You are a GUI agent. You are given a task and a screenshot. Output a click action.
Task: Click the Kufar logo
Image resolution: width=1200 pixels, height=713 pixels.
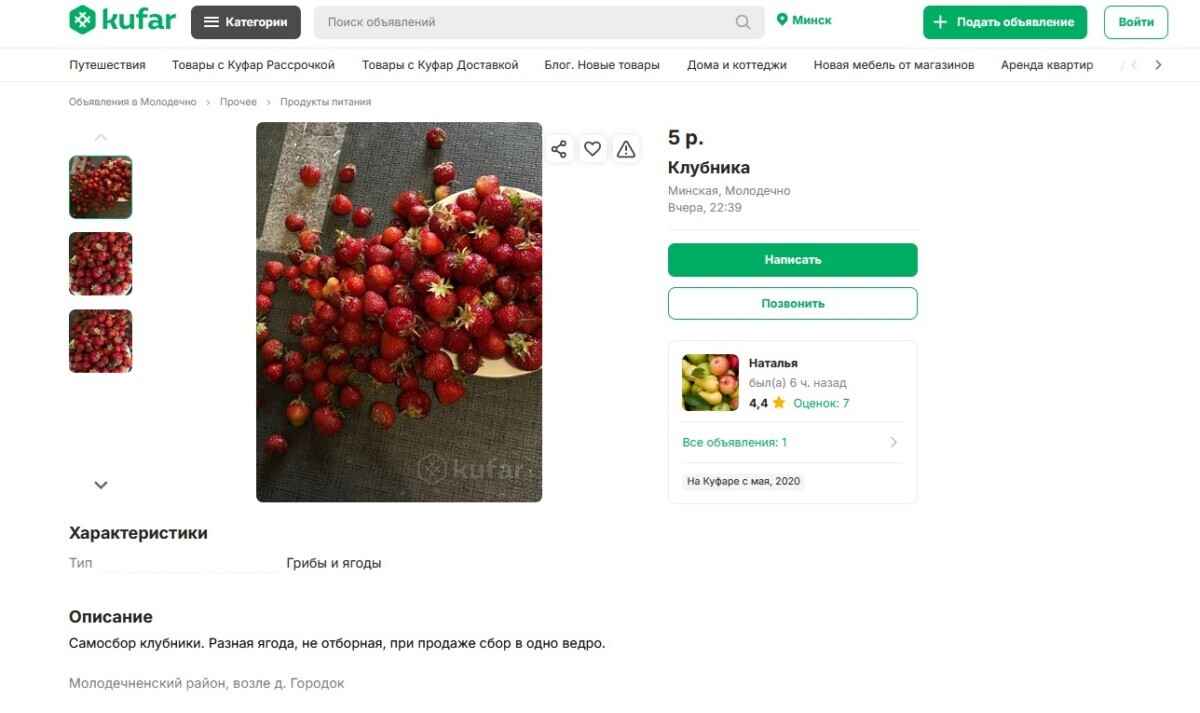click(x=122, y=21)
